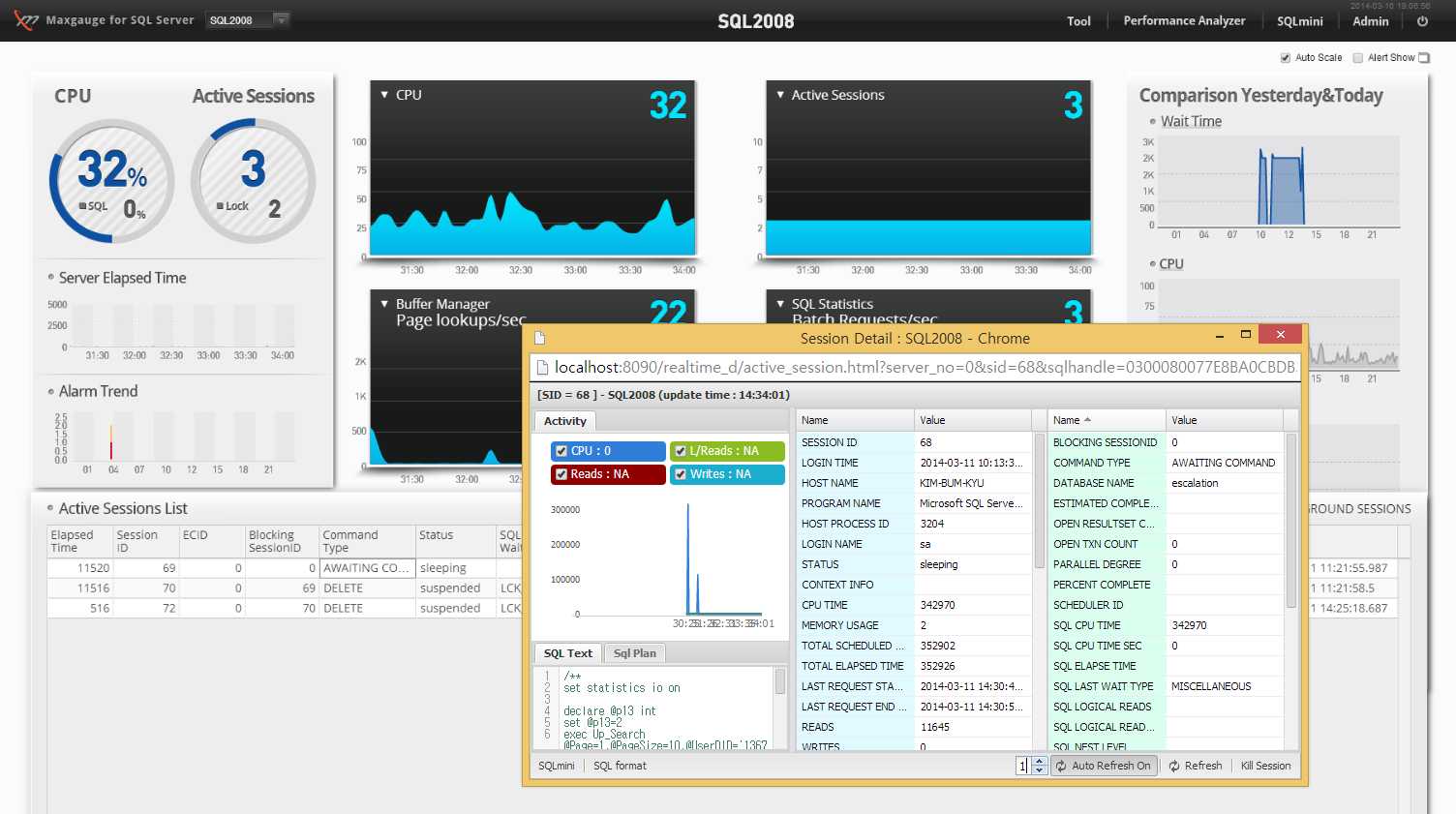Toggle the Alert Show checkbox
This screenshot has height=814, width=1456.
click(1358, 58)
